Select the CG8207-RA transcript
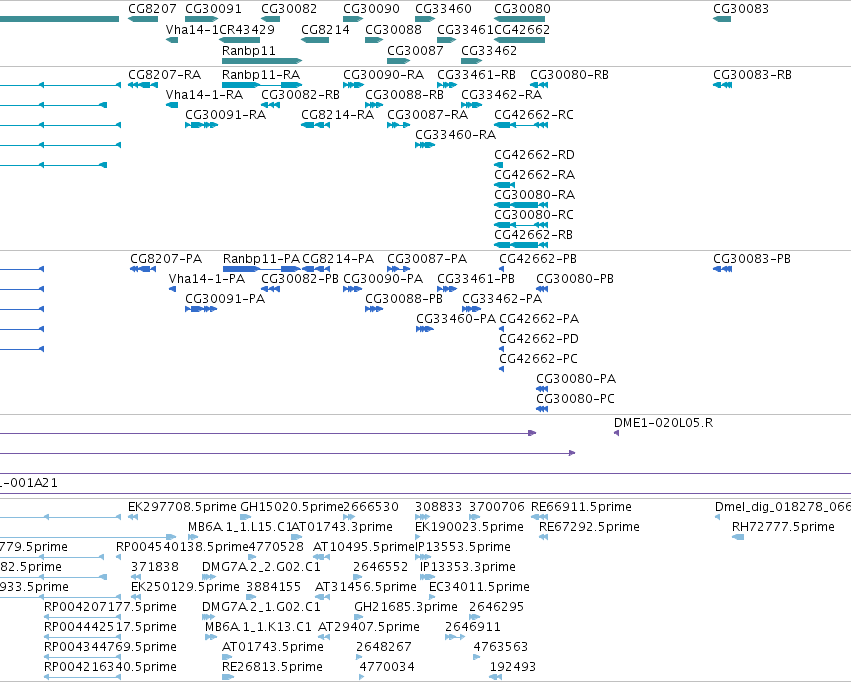 (x=143, y=85)
